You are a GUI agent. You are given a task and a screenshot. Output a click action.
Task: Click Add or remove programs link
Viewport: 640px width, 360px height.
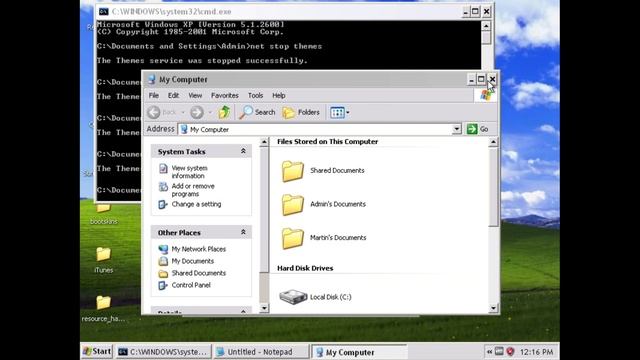[193, 190]
